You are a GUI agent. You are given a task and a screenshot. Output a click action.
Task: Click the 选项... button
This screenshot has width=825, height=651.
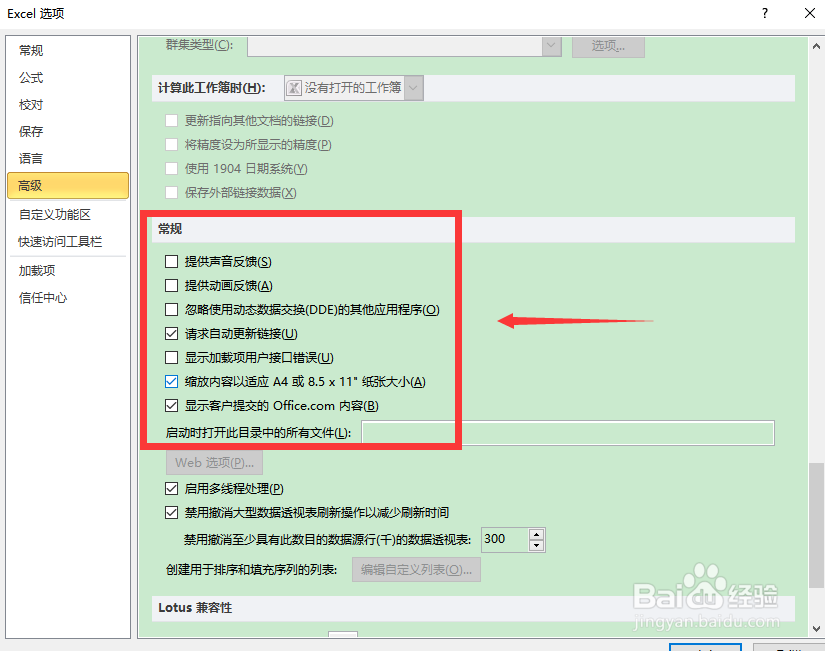coord(608,46)
